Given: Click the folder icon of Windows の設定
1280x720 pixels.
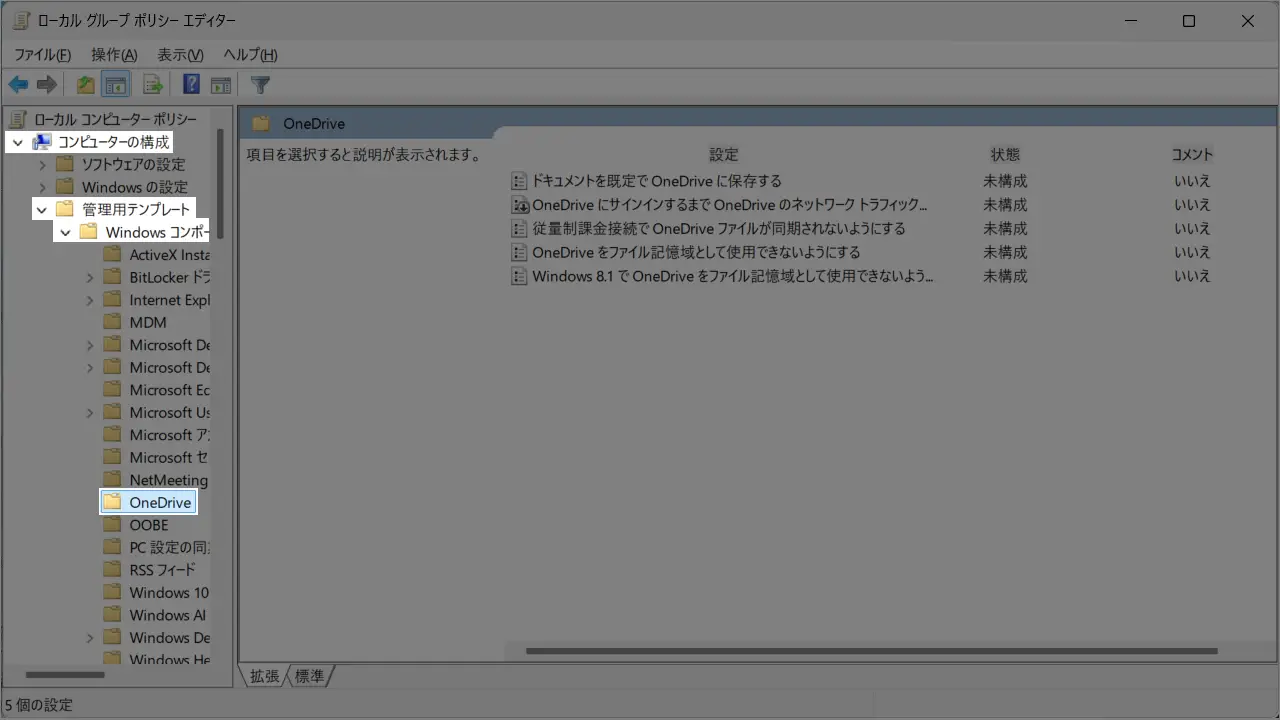Looking at the screenshot, I should click(65, 187).
